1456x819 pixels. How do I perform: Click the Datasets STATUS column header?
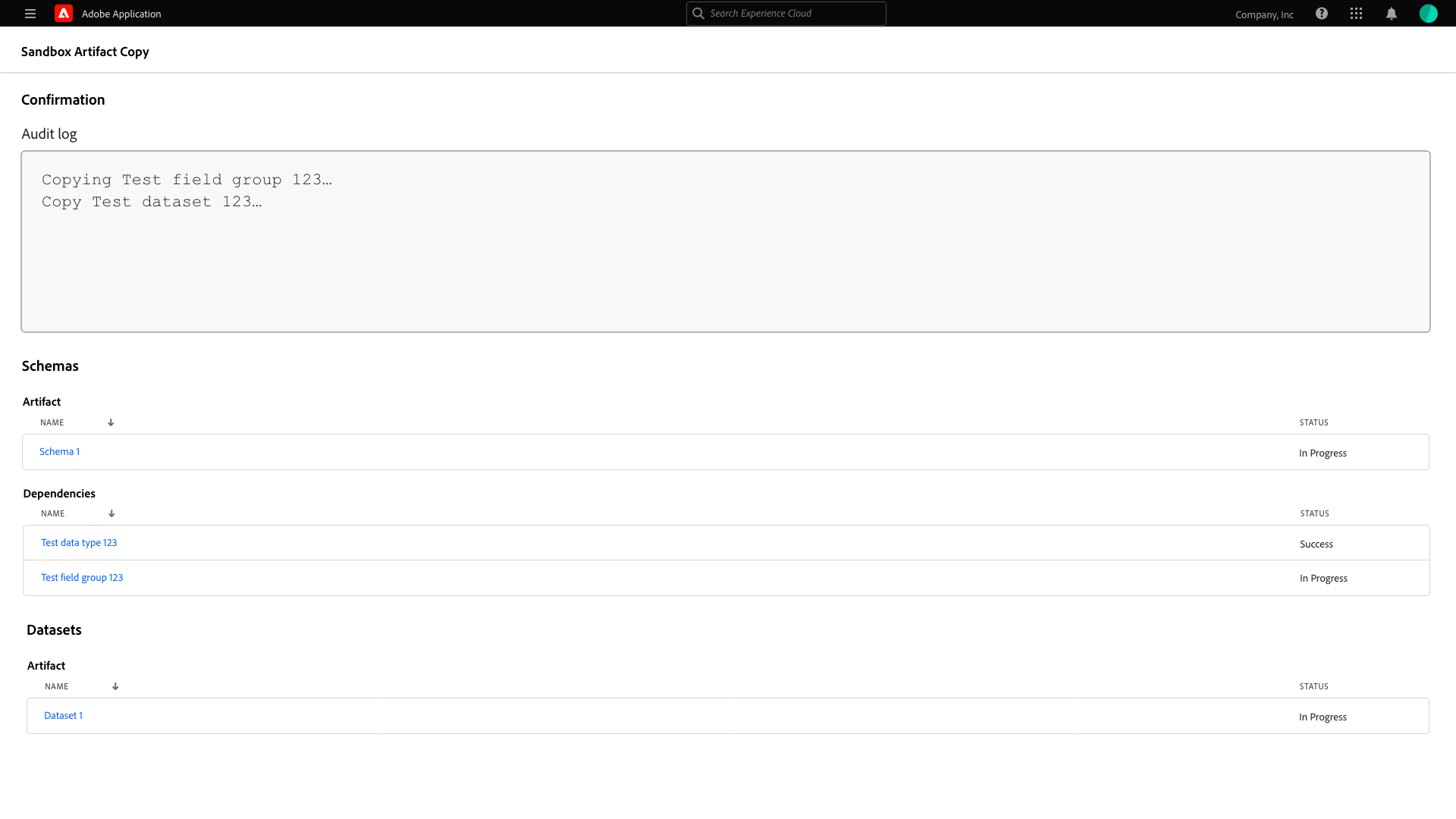[1313, 686]
